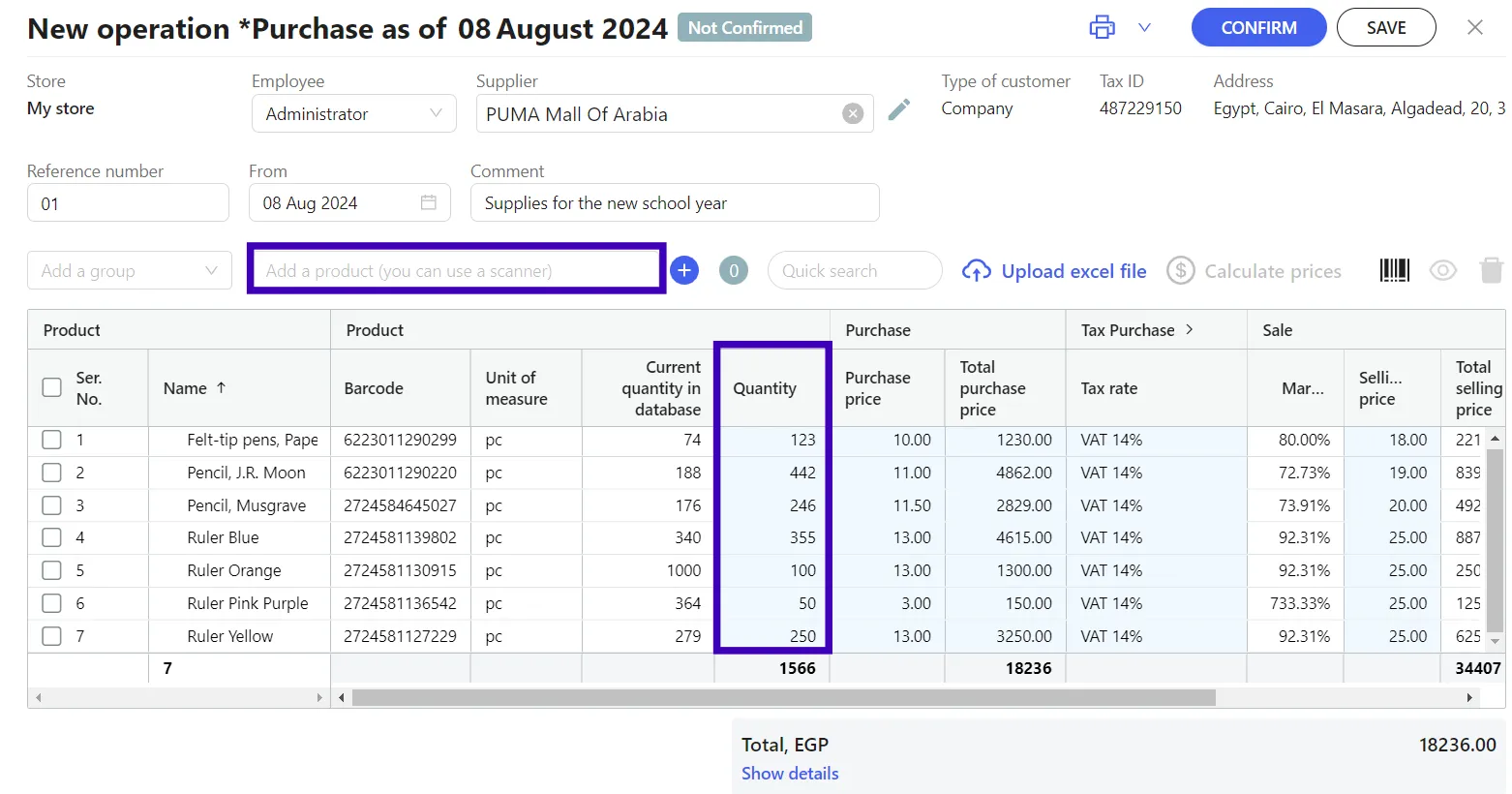Check the box for Ruler Yellow row
This screenshot has height=794, width=1512.
tap(52, 636)
